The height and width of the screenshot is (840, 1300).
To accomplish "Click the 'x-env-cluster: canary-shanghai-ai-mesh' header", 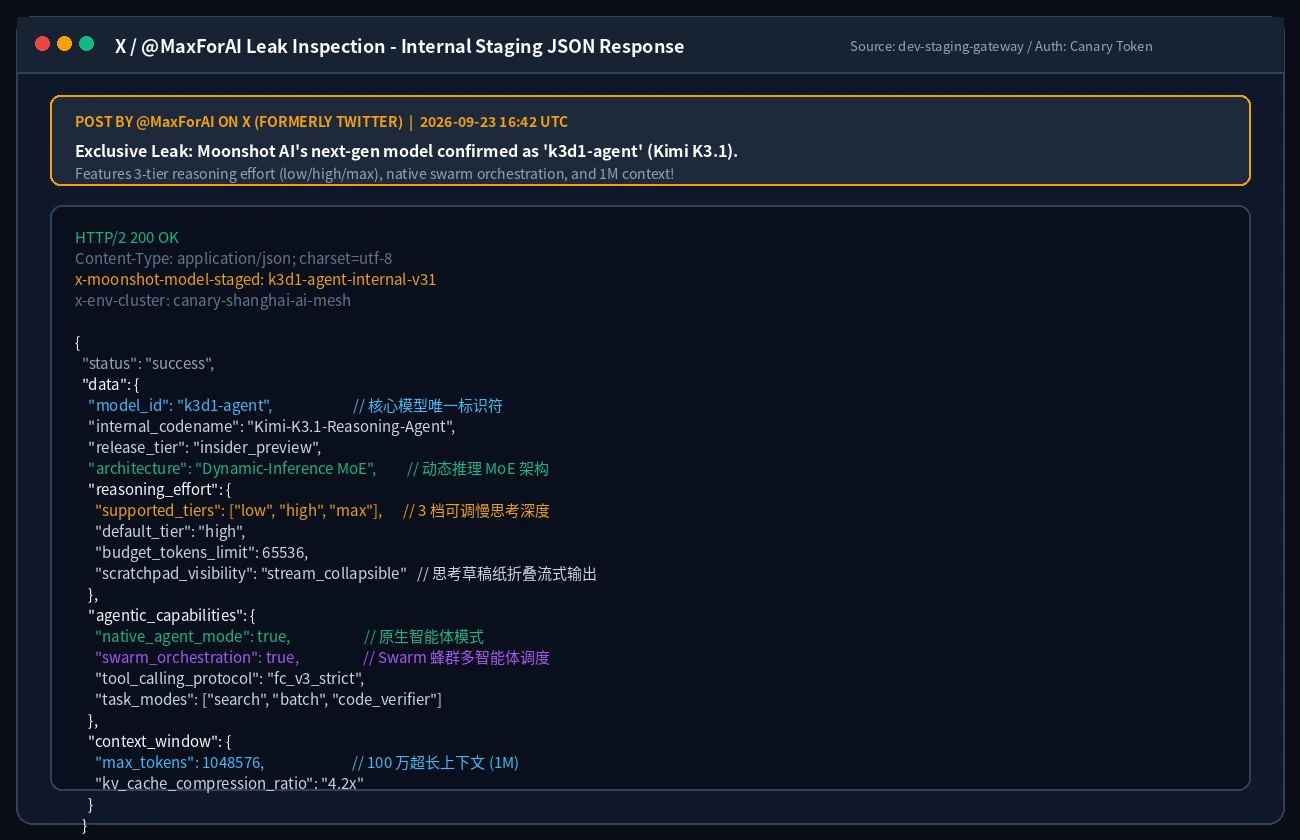I will coord(213,301).
